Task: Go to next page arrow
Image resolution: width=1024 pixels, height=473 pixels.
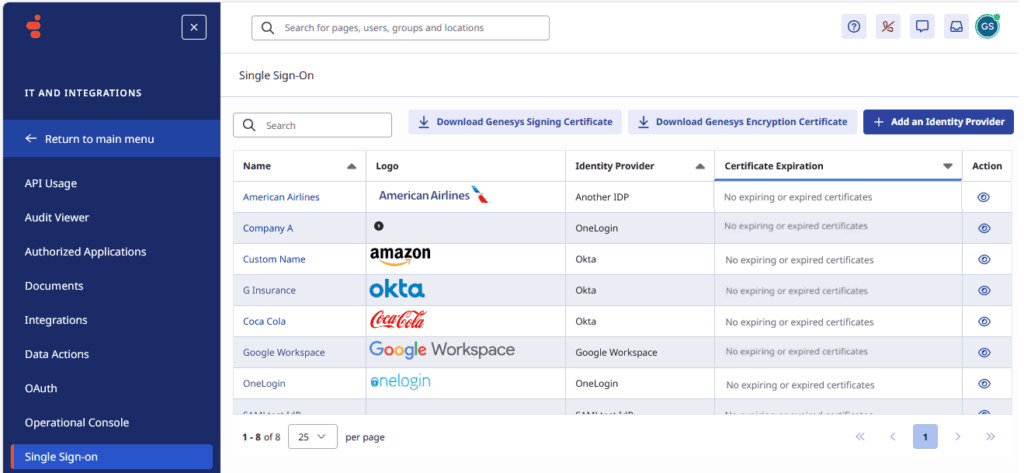Action: 958,436
